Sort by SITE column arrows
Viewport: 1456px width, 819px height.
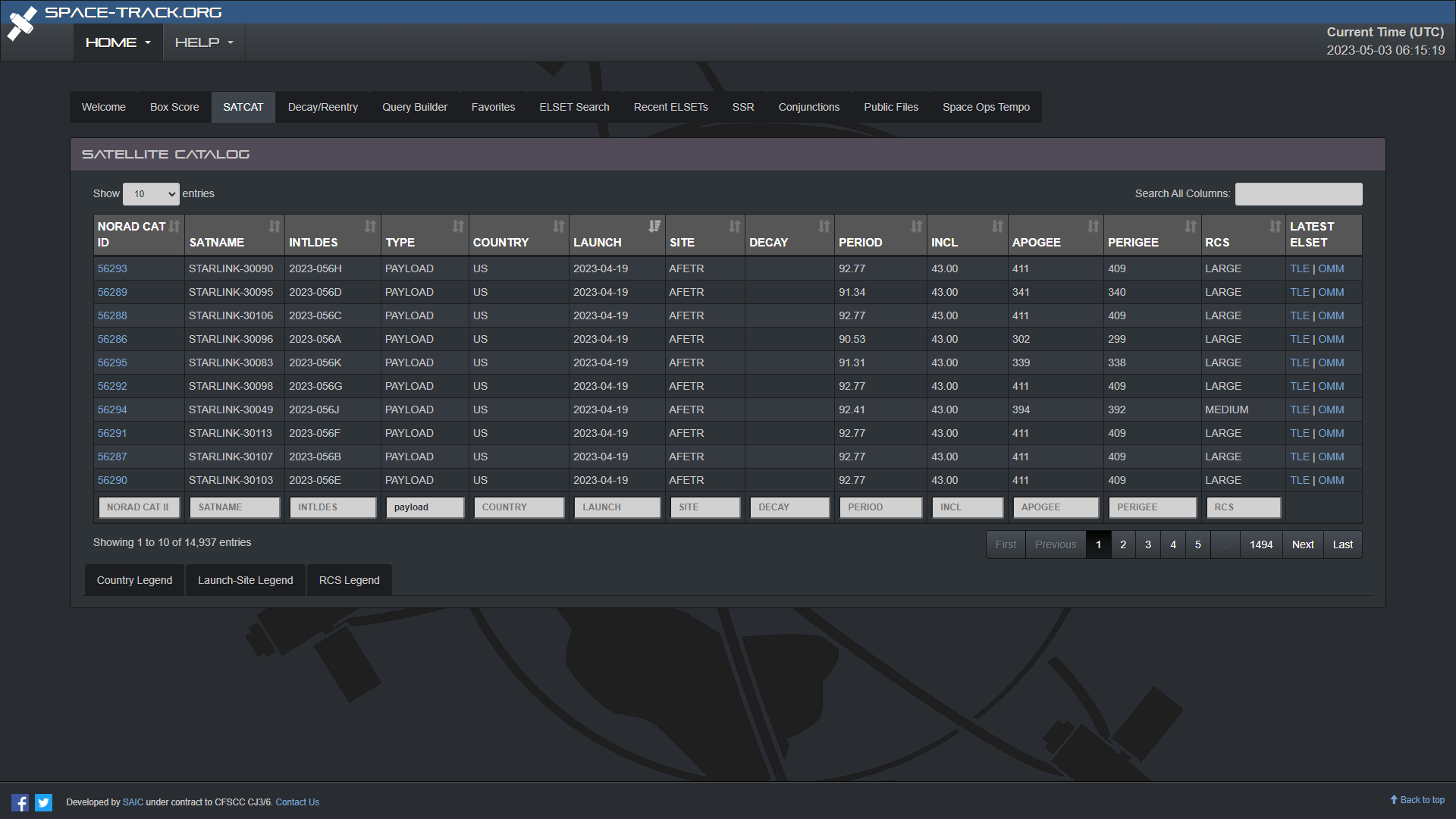pyautogui.click(x=735, y=226)
